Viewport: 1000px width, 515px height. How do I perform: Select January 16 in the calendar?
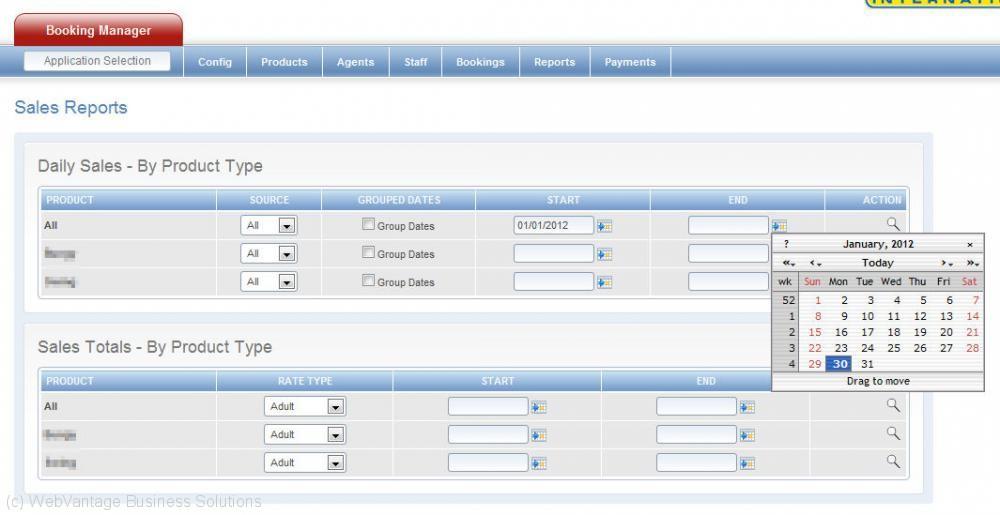[x=841, y=332]
